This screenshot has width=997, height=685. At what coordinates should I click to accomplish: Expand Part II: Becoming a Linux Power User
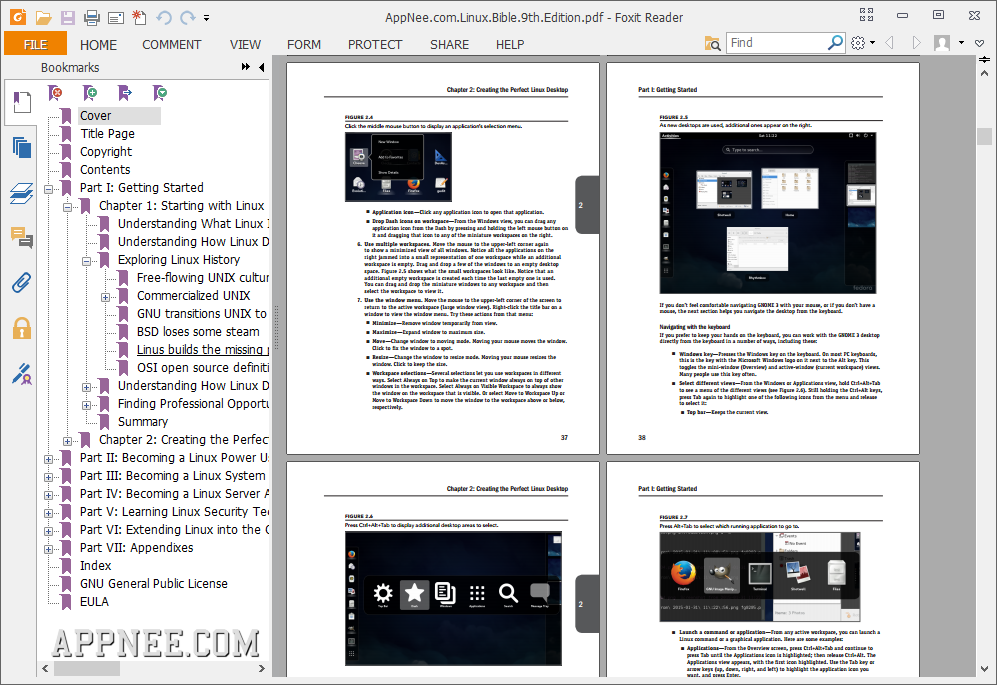(48, 459)
